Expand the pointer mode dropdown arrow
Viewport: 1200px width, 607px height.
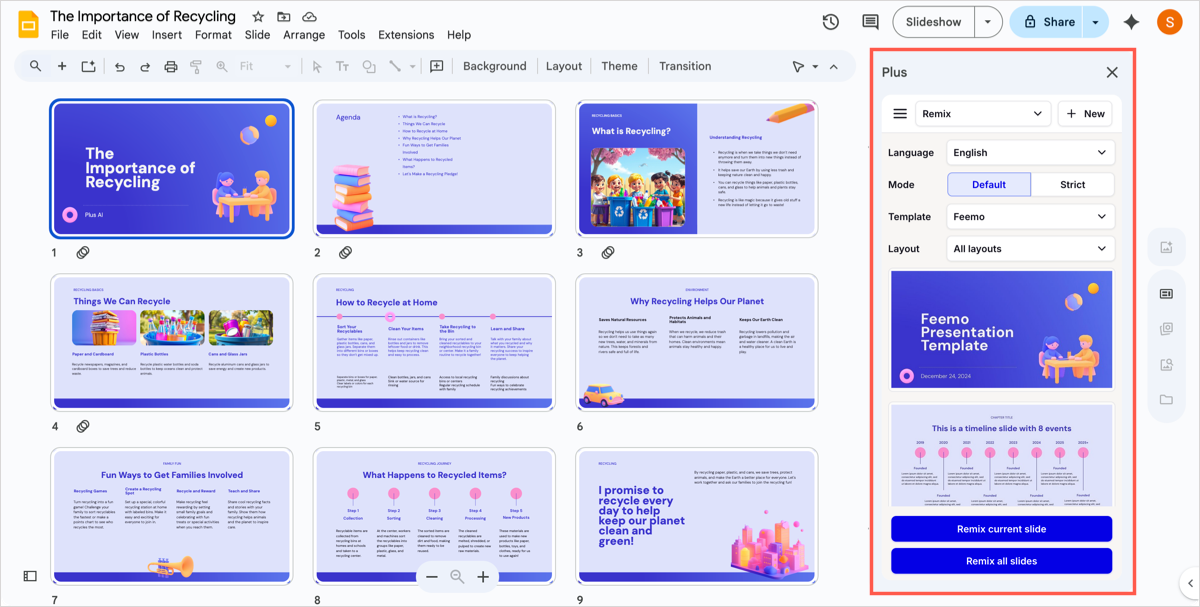tap(815, 66)
